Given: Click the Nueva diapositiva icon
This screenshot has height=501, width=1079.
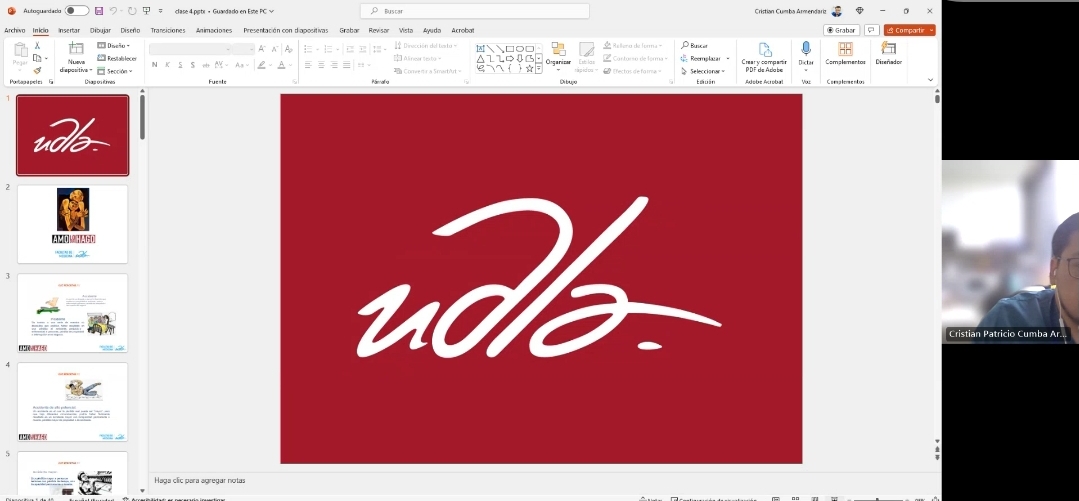Looking at the screenshot, I should pos(76,50).
